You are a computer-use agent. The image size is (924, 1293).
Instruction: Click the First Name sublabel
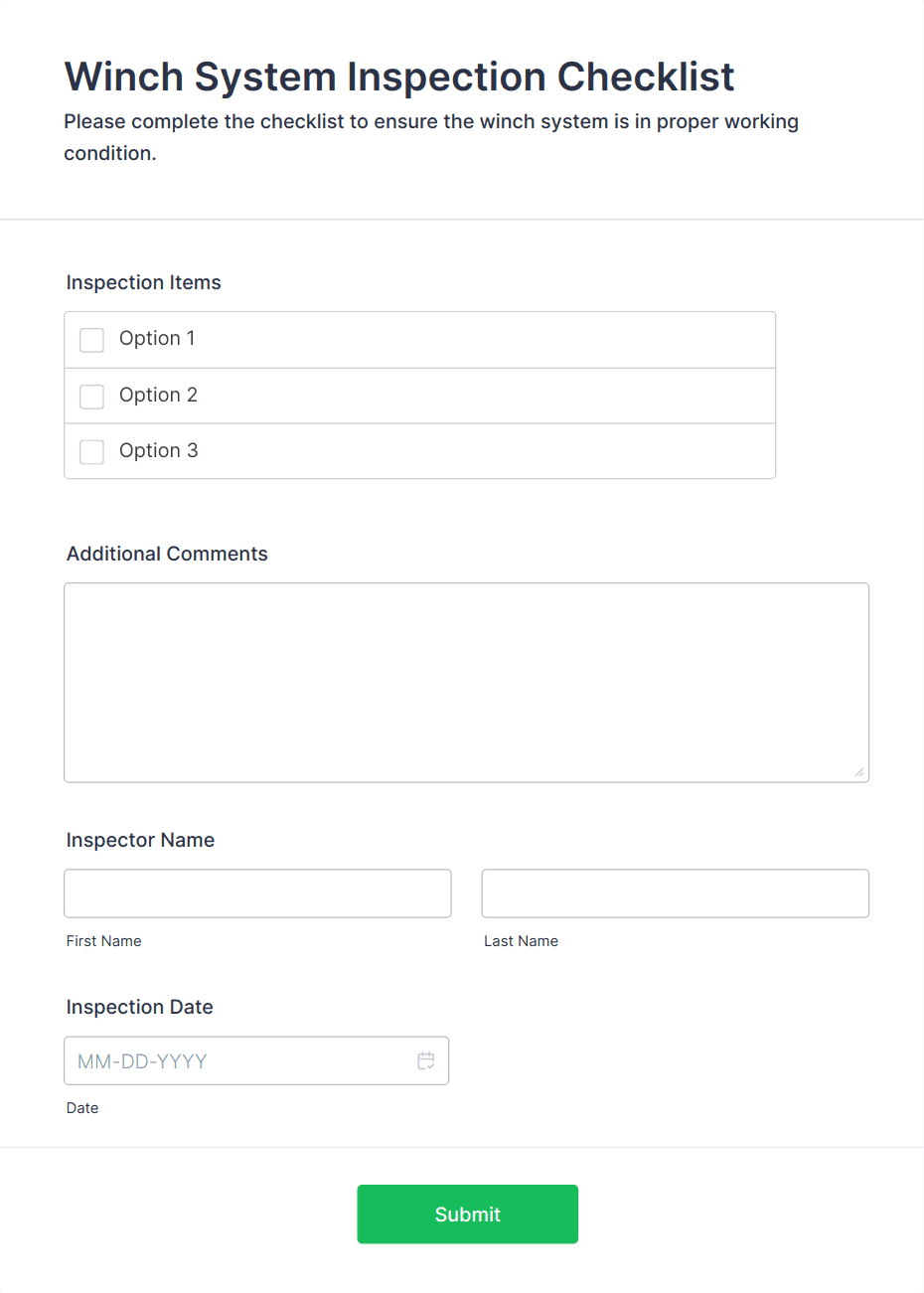[x=103, y=941]
